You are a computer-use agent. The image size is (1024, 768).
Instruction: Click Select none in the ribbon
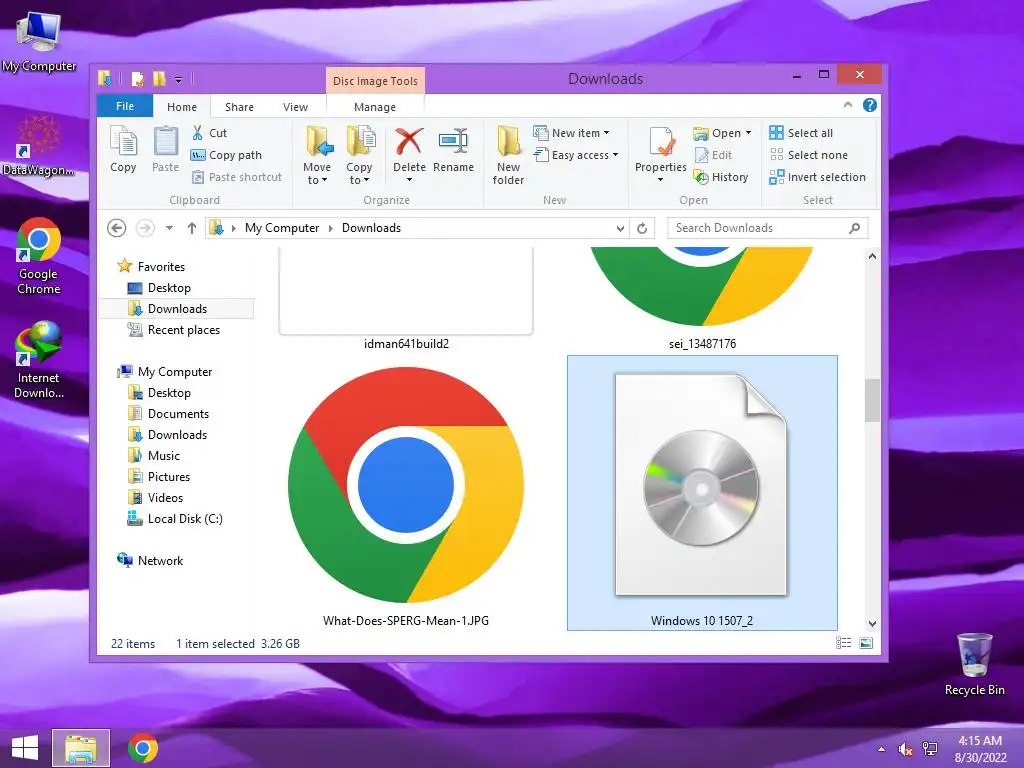(x=808, y=155)
